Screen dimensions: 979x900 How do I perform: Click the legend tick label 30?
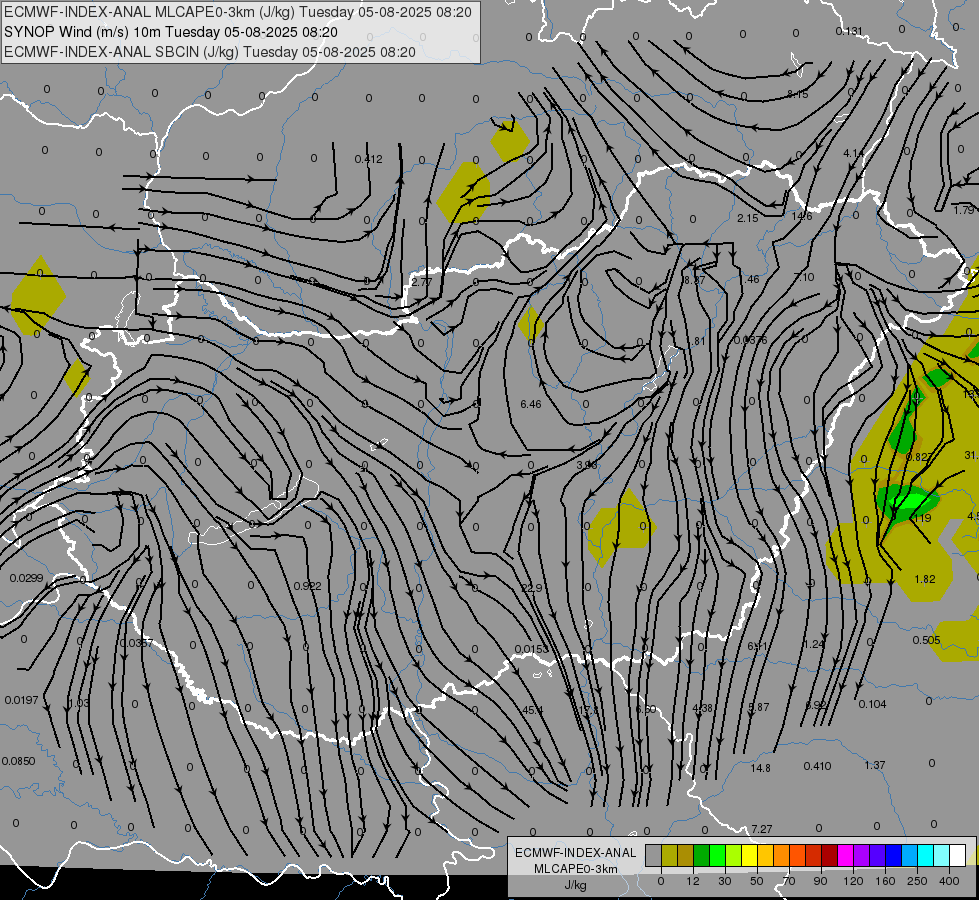(724, 881)
